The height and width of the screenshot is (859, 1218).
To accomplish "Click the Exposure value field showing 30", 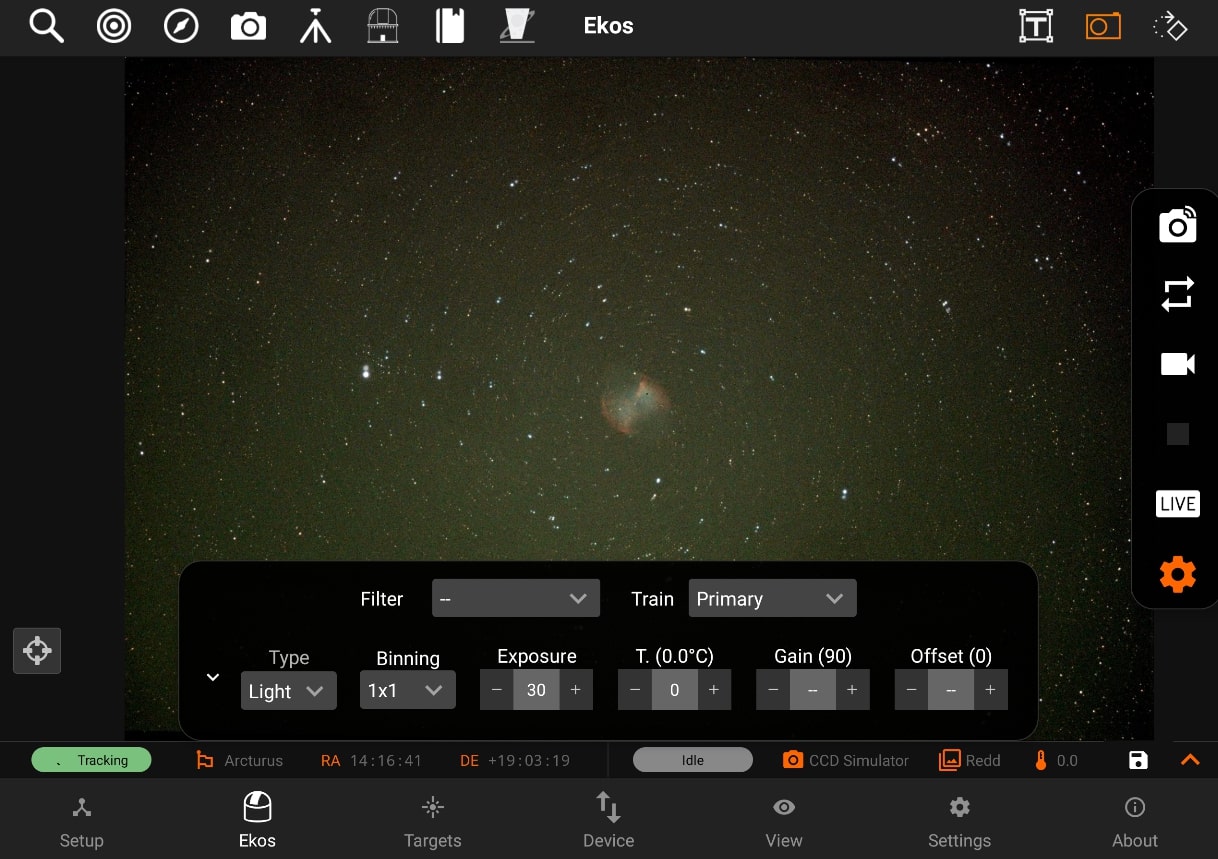I will pos(536,690).
